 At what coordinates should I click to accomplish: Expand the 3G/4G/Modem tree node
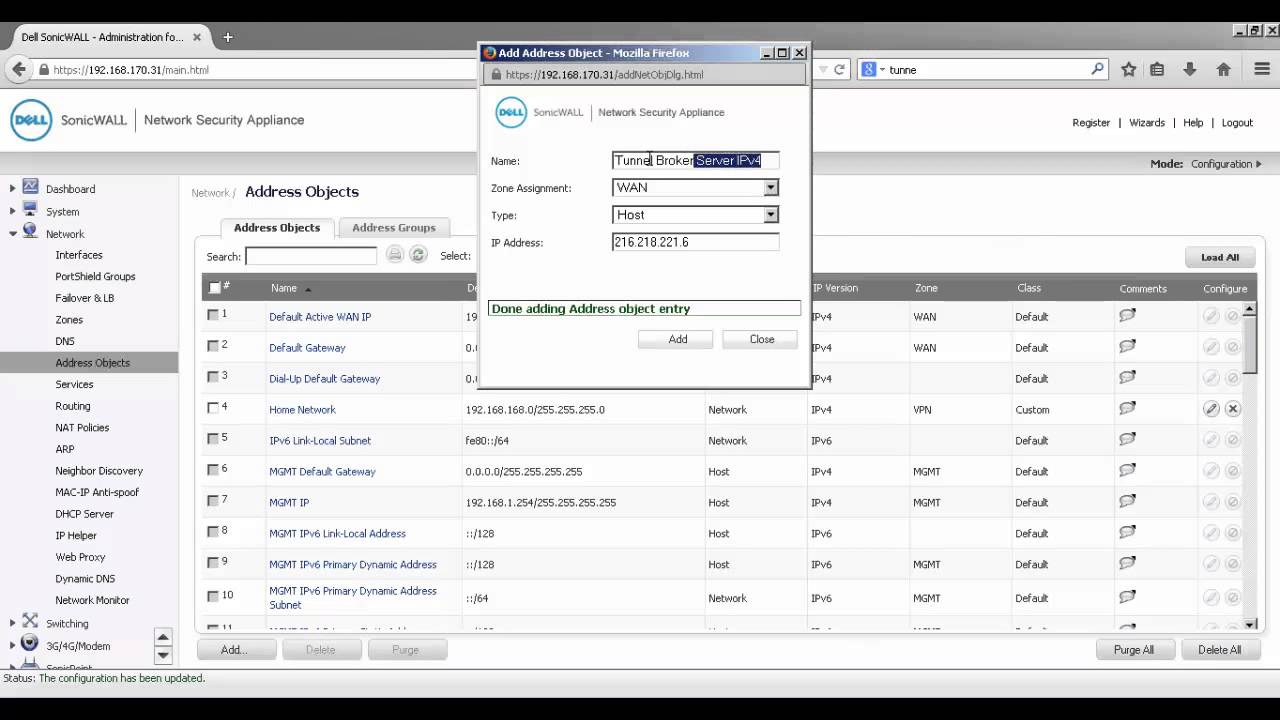[13, 645]
